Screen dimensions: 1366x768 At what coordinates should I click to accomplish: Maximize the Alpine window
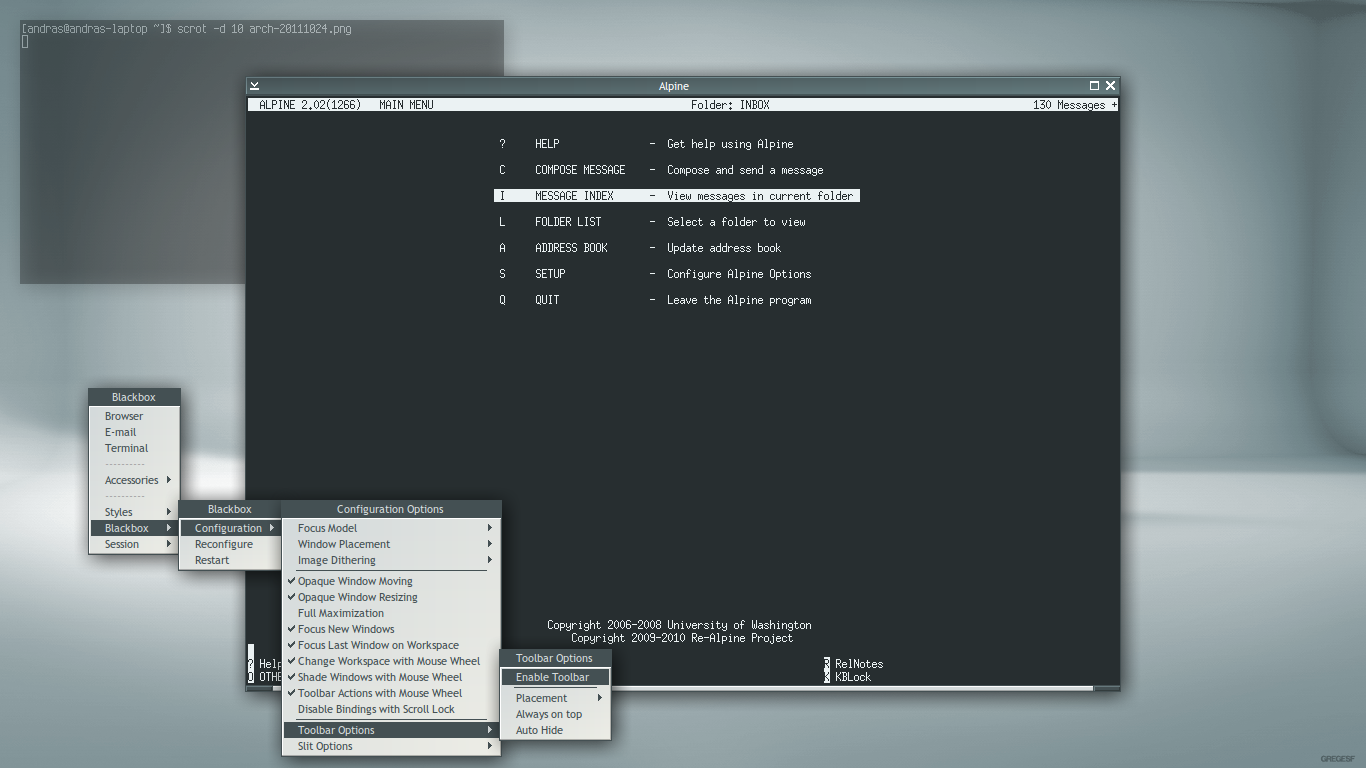point(1094,86)
